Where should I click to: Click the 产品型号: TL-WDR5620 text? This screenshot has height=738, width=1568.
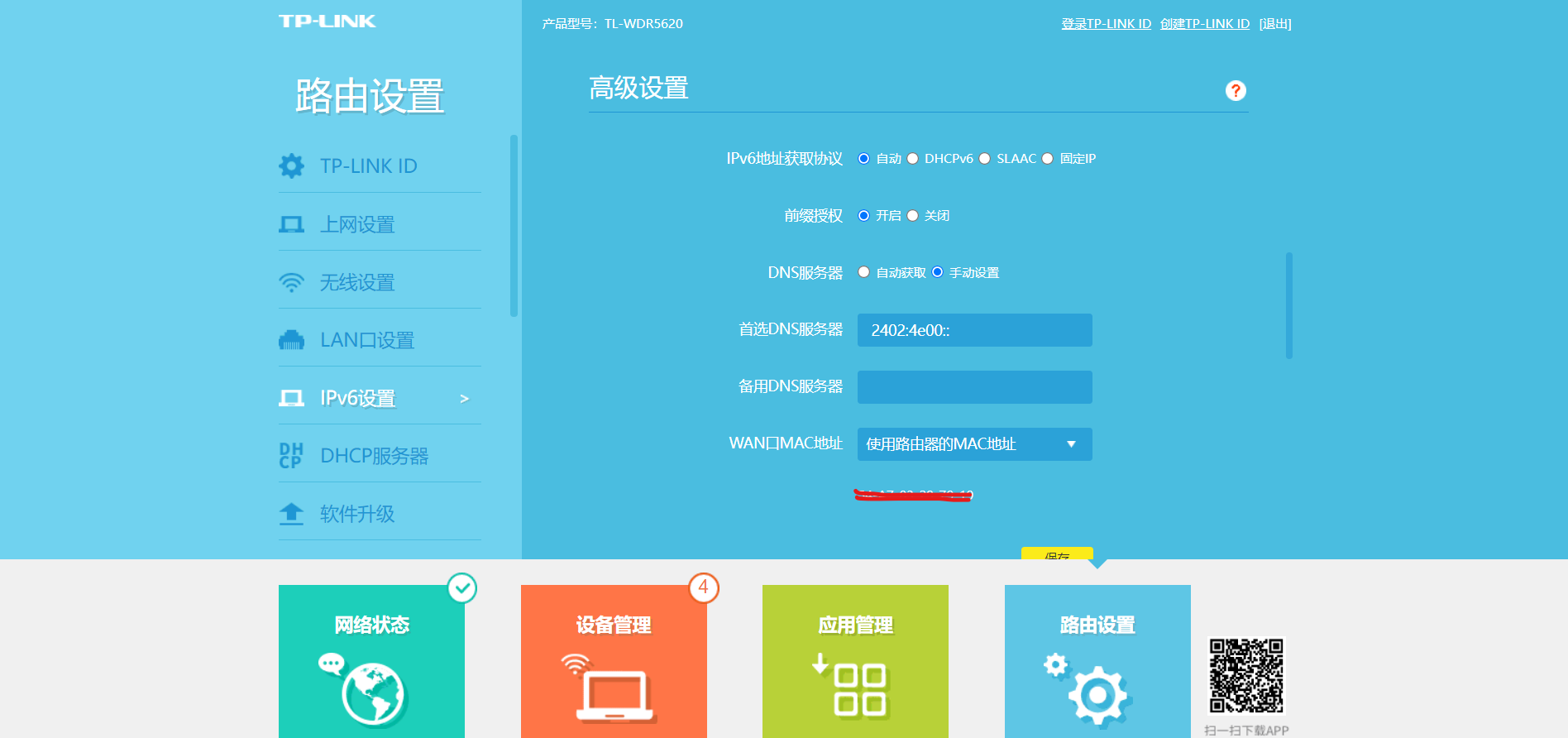coord(612,23)
